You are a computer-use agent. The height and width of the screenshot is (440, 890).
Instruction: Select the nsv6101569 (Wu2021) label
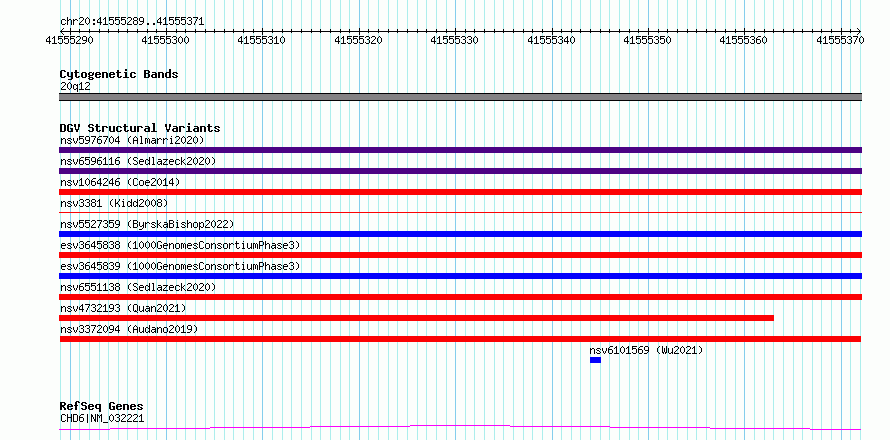[x=646, y=350]
